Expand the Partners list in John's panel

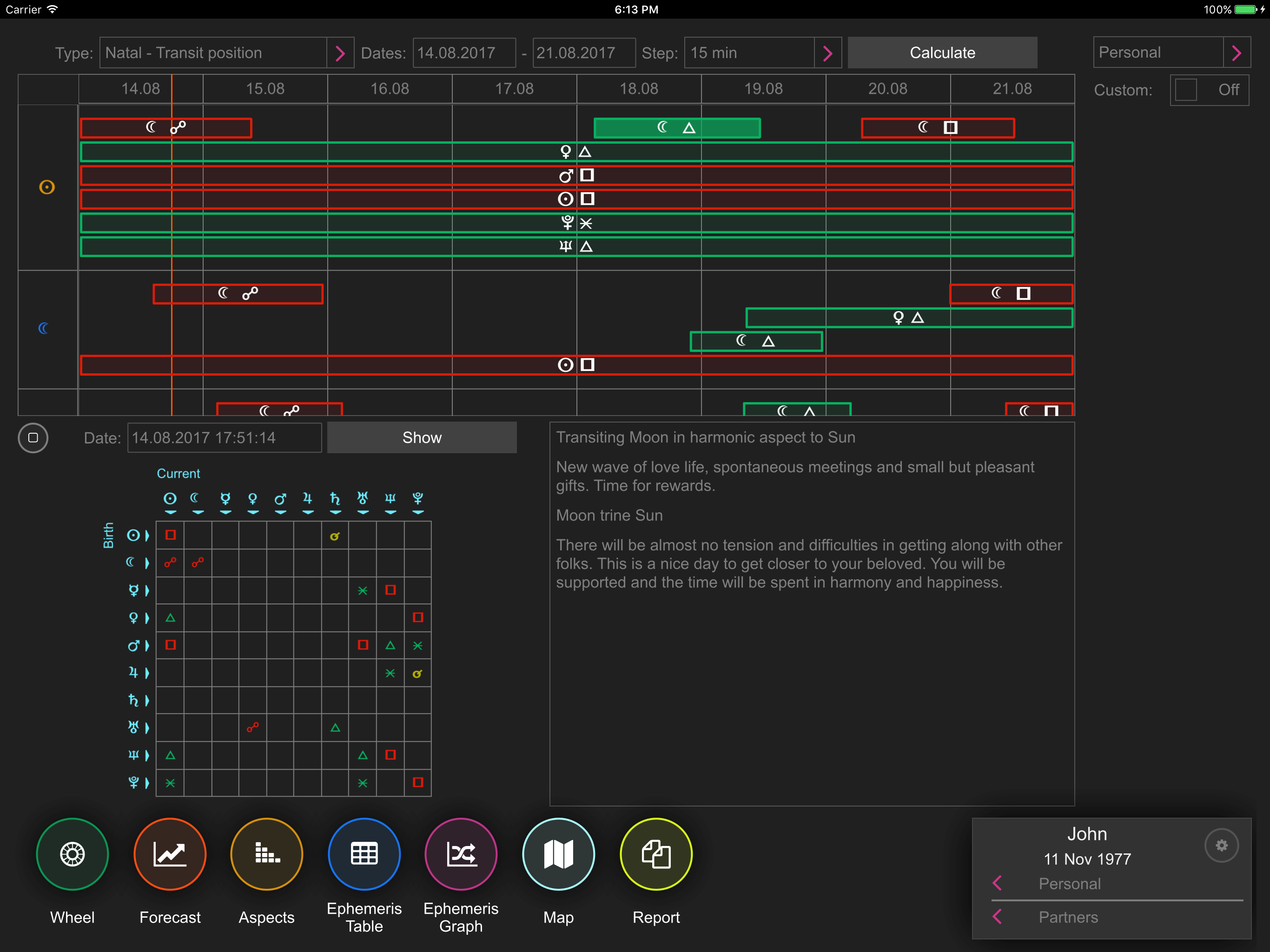(x=997, y=916)
